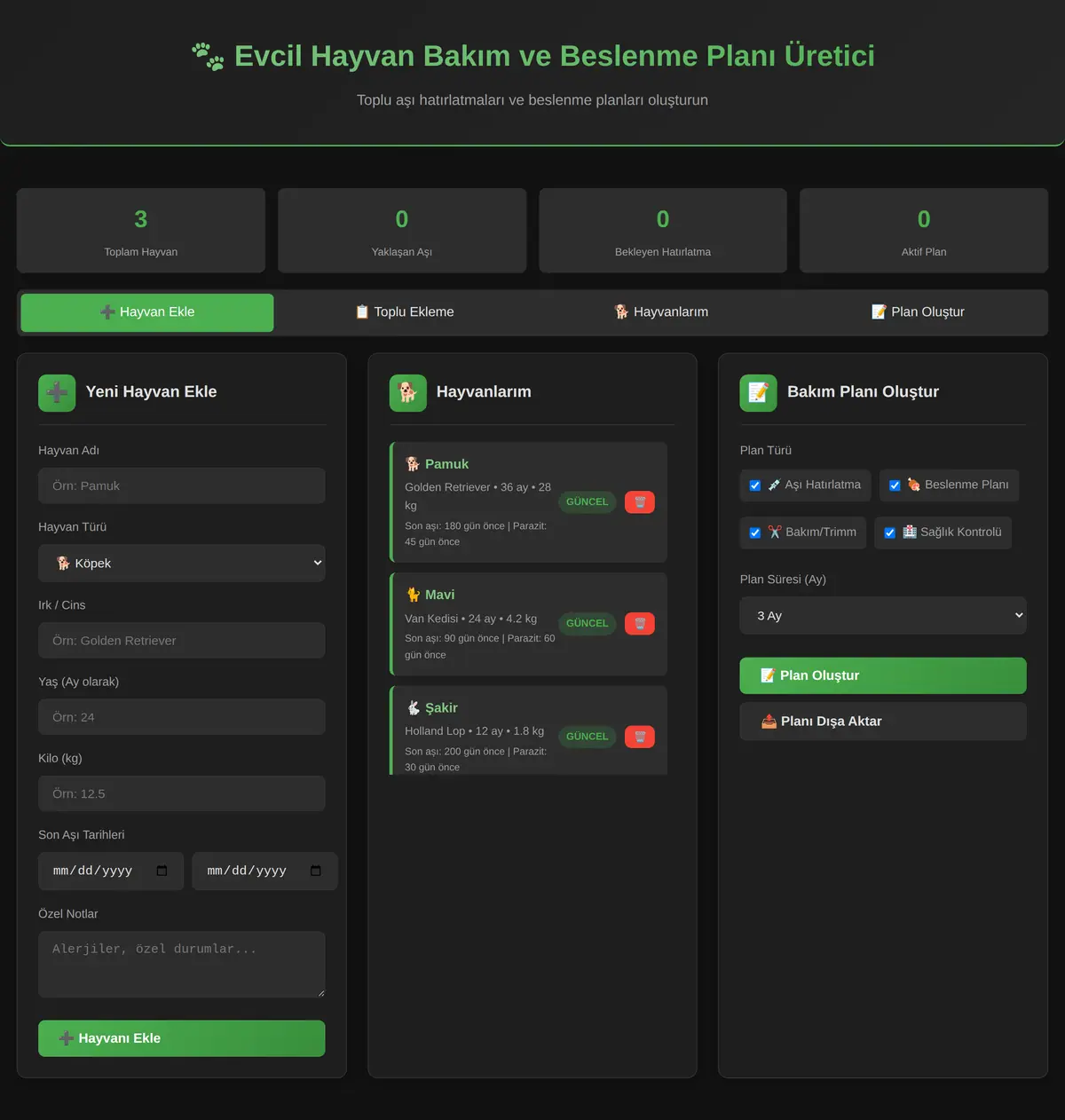
Task: Focus the Irk / Cins input field
Action: pyautogui.click(x=182, y=641)
